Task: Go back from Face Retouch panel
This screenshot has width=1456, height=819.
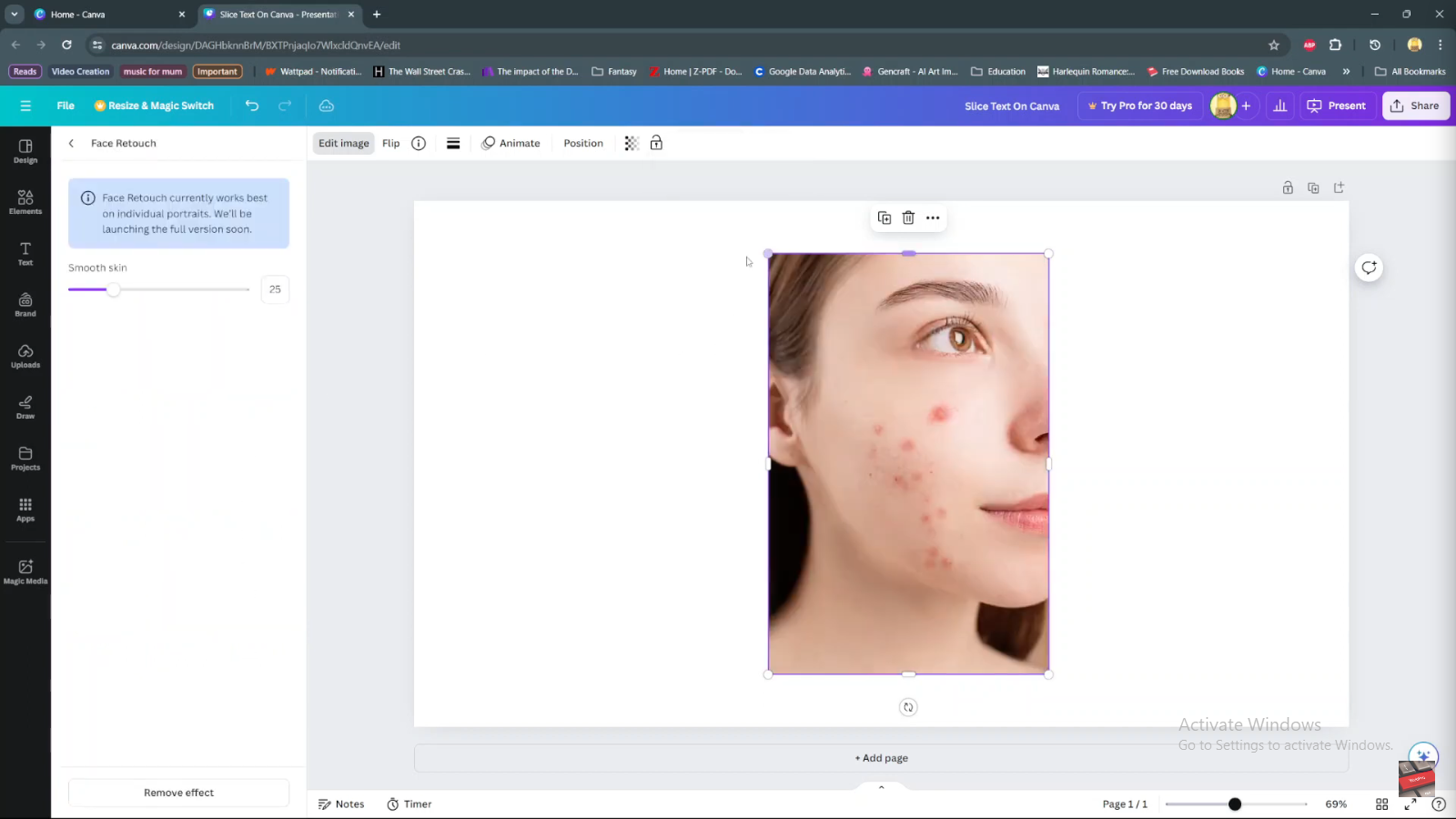Action: tap(72, 143)
